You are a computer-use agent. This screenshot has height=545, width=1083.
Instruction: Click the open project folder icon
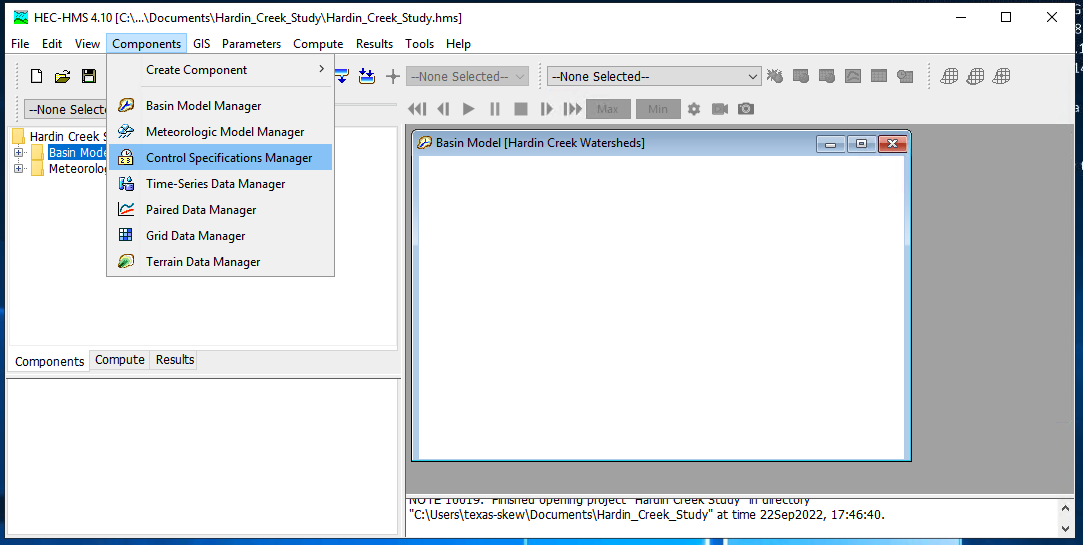[63, 77]
